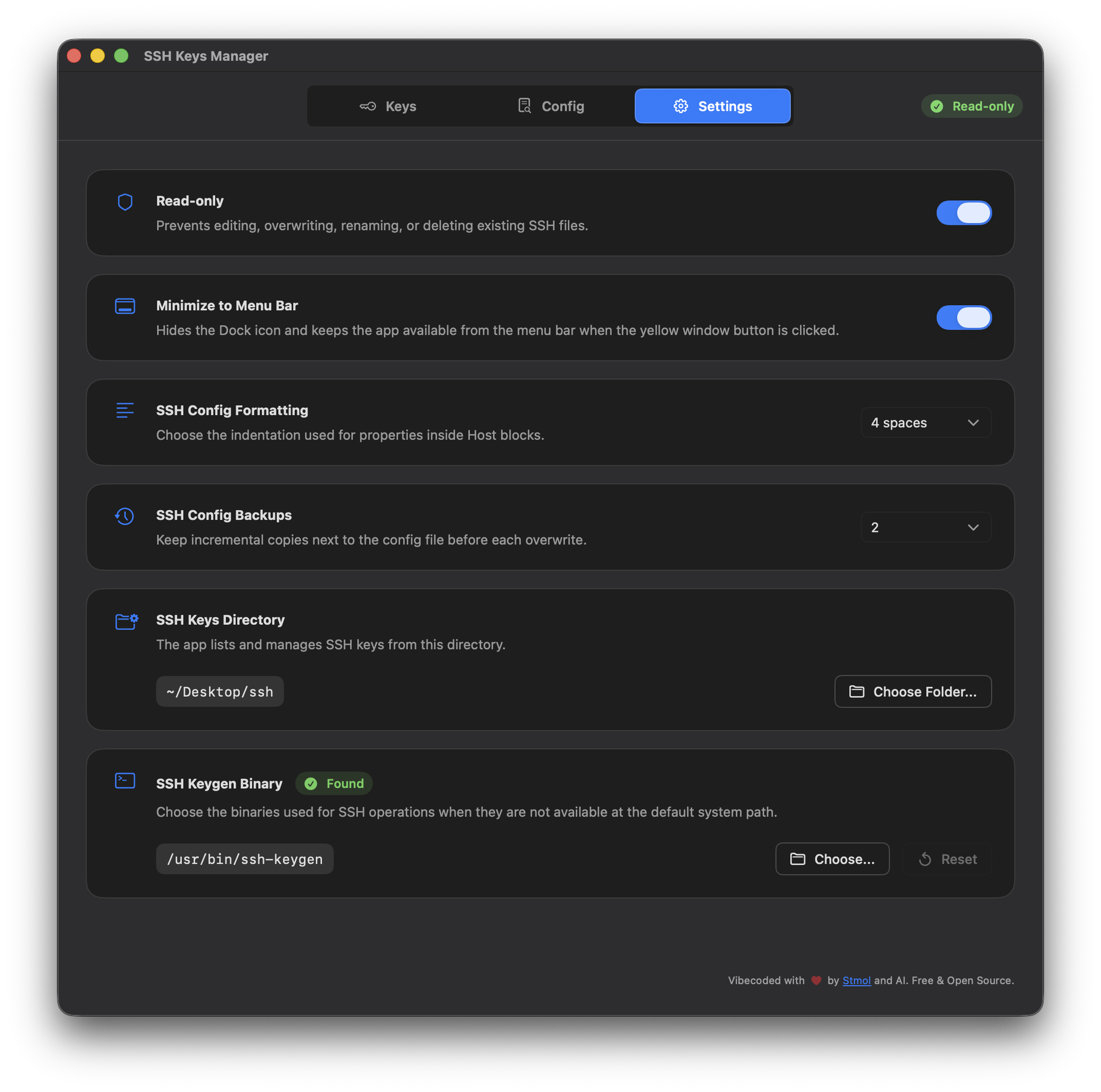Viewport: 1101px width, 1092px height.
Task: Click the Found status badge
Action: (x=334, y=784)
